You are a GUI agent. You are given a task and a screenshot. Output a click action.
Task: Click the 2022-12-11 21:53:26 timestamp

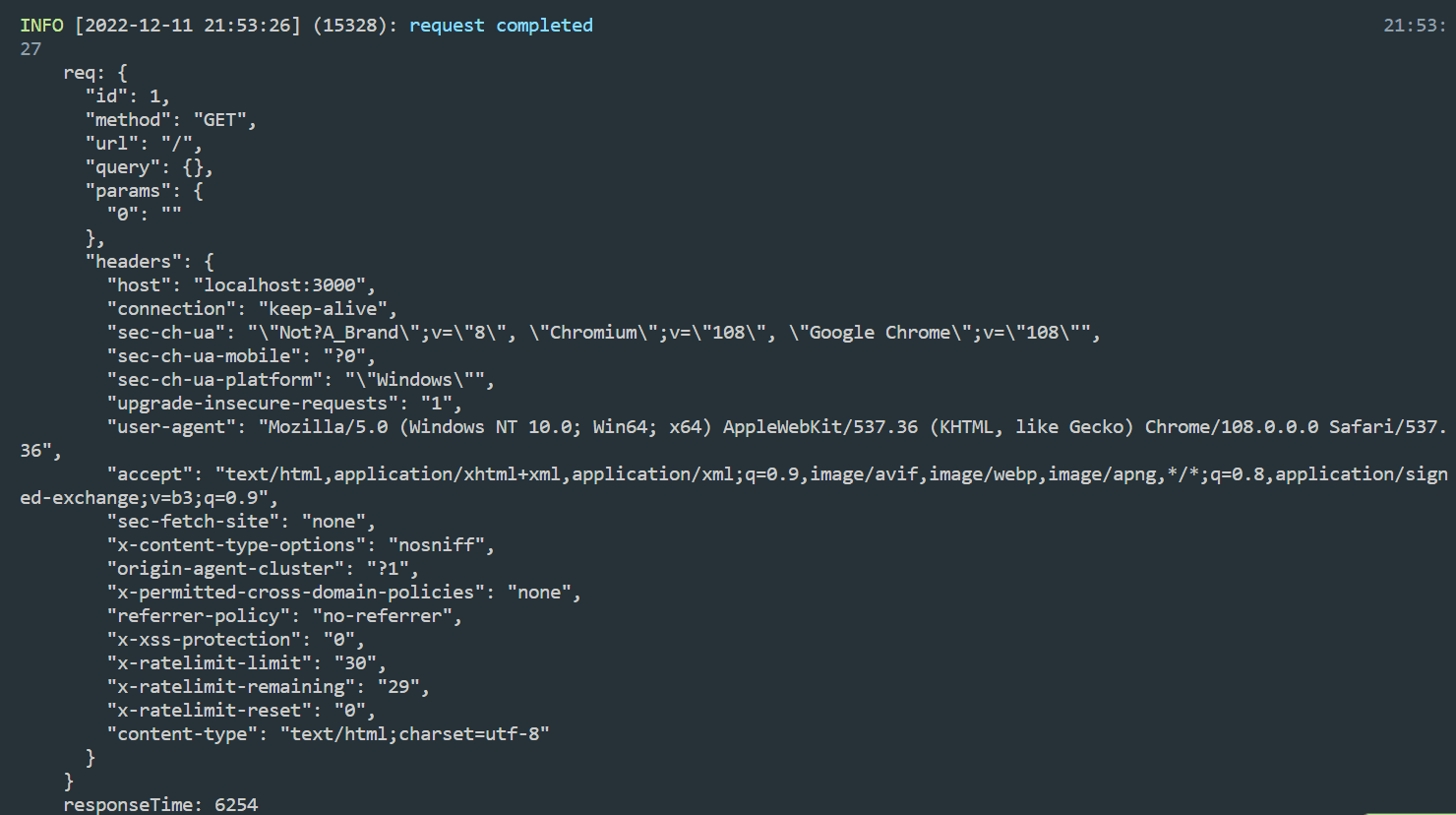(188, 26)
